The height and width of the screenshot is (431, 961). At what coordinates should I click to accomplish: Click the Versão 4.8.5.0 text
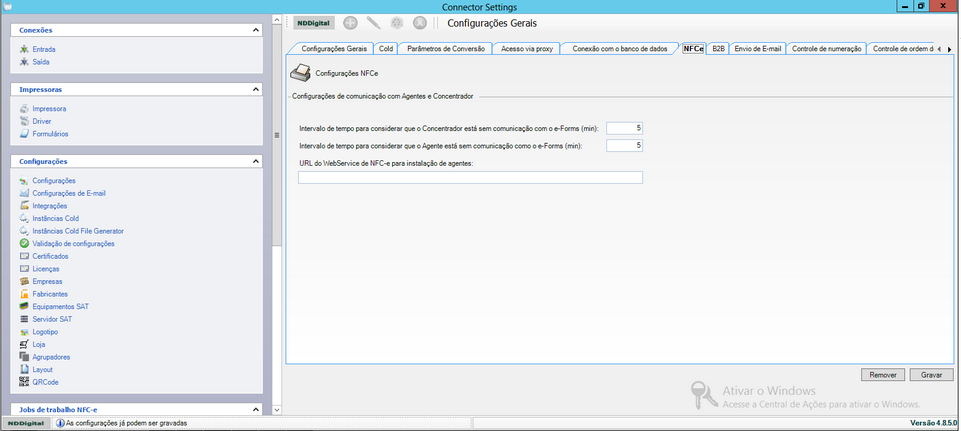[933, 423]
